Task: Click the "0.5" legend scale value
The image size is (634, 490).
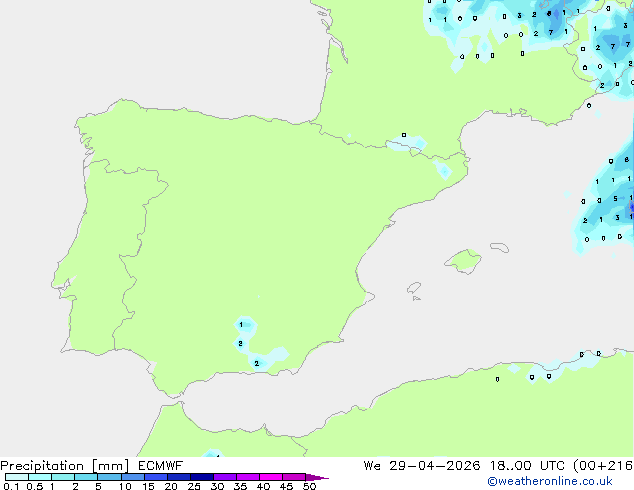Action: (35, 486)
